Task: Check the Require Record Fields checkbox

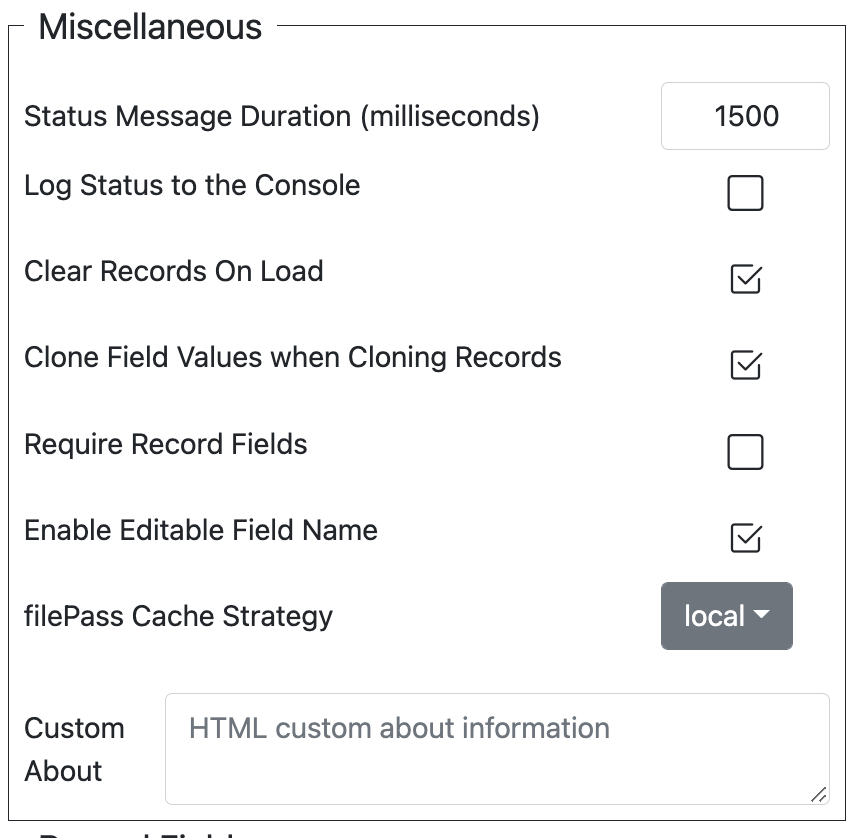Action: (x=745, y=452)
